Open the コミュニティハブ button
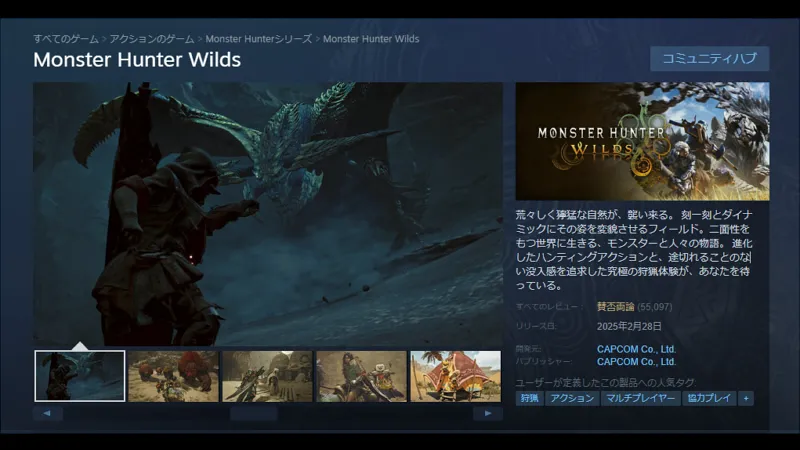 coord(709,58)
